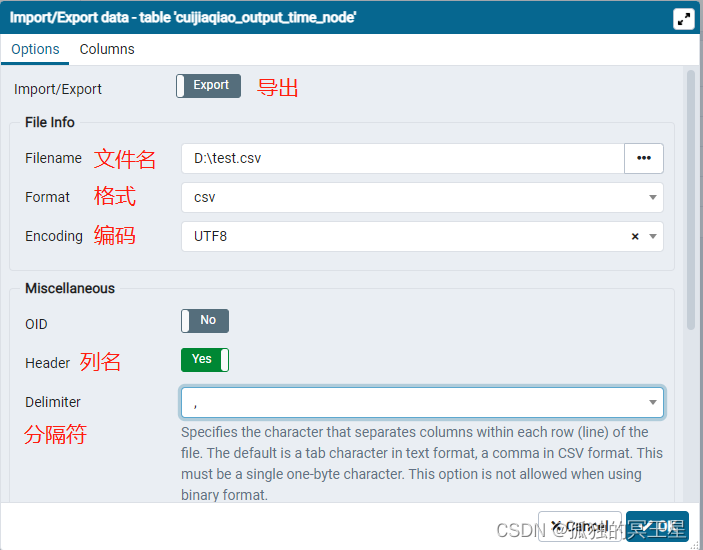Open the Format csv dropdown

click(x=420, y=197)
